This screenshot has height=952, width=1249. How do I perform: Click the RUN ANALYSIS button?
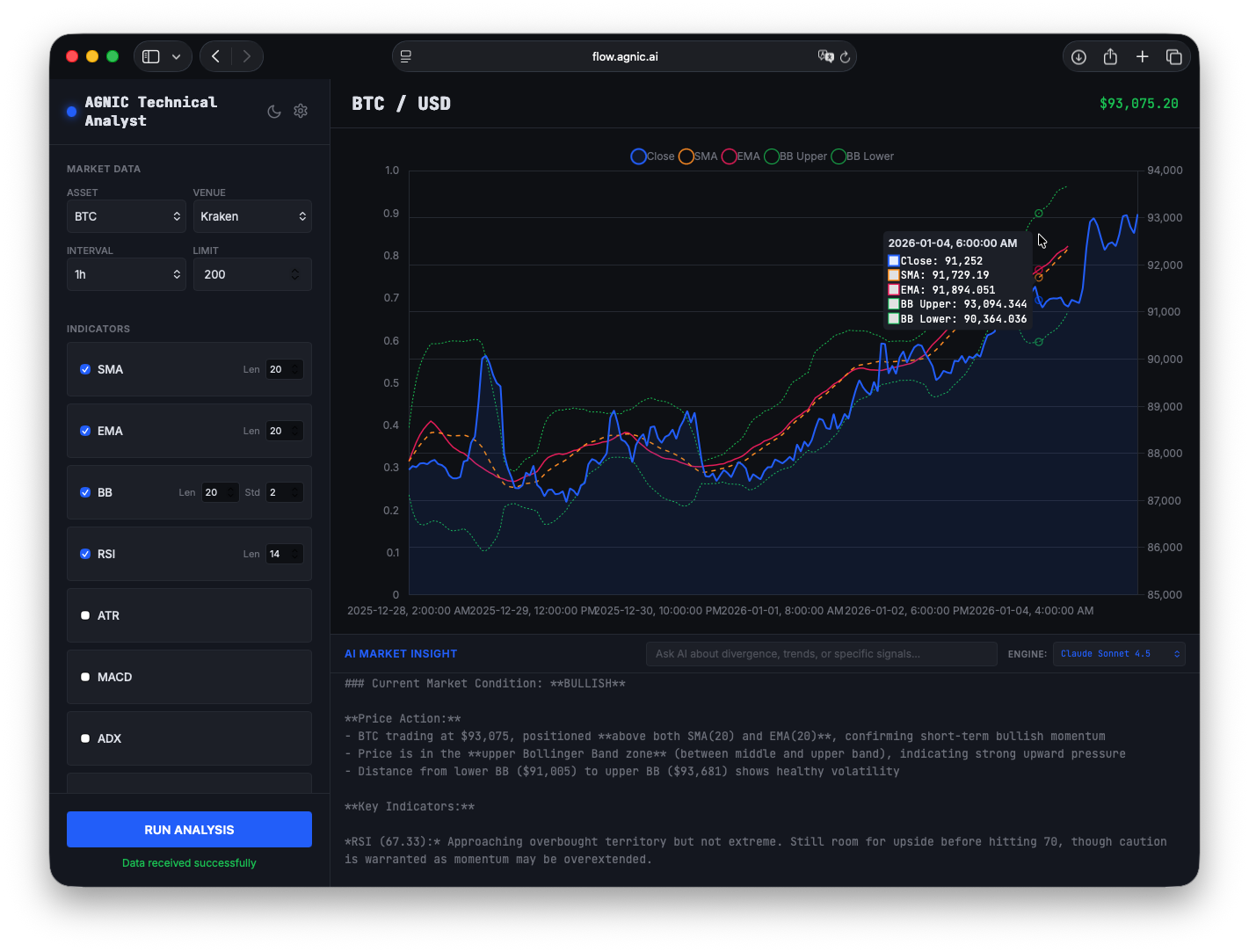[x=189, y=829]
